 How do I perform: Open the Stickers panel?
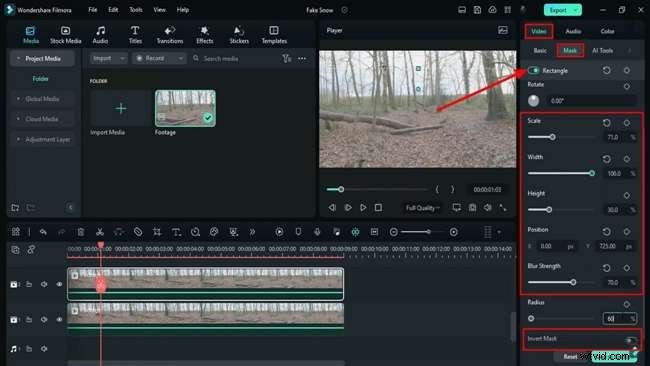pyautogui.click(x=239, y=35)
